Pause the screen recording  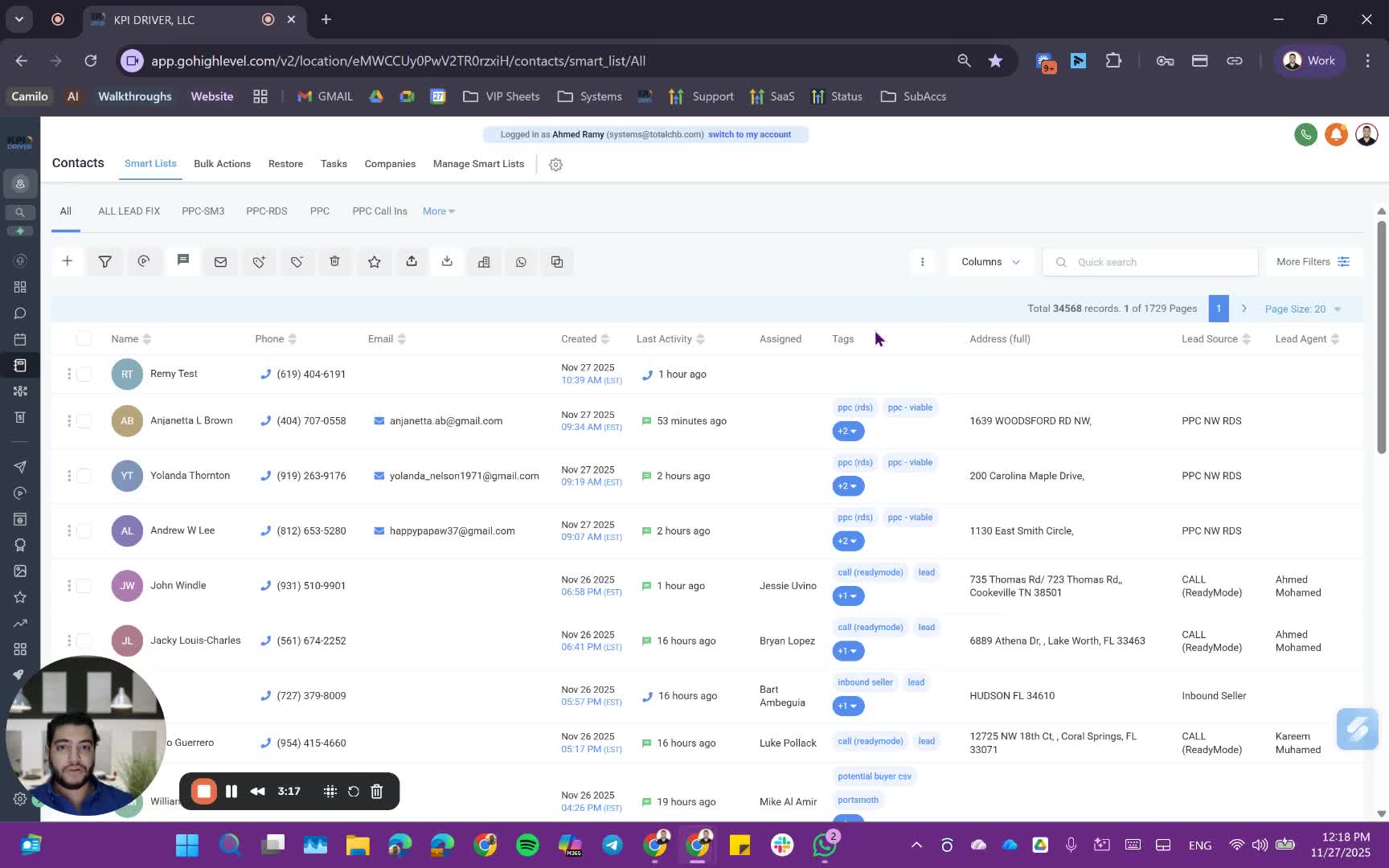click(x=231, y=791)
